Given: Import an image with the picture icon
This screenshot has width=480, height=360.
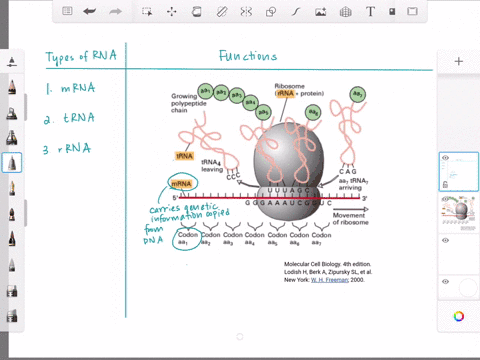Looking at the screenshot, I should pyautogui.click(x=321, y=12).
